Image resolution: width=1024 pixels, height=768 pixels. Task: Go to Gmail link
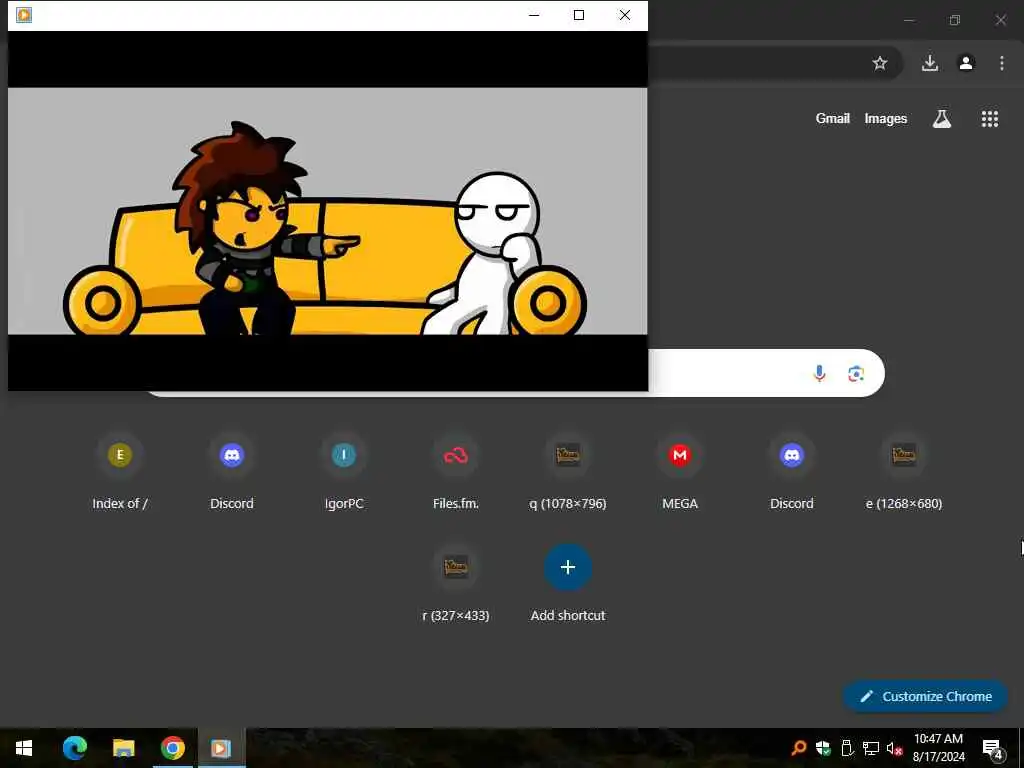(x=833, y=118)
